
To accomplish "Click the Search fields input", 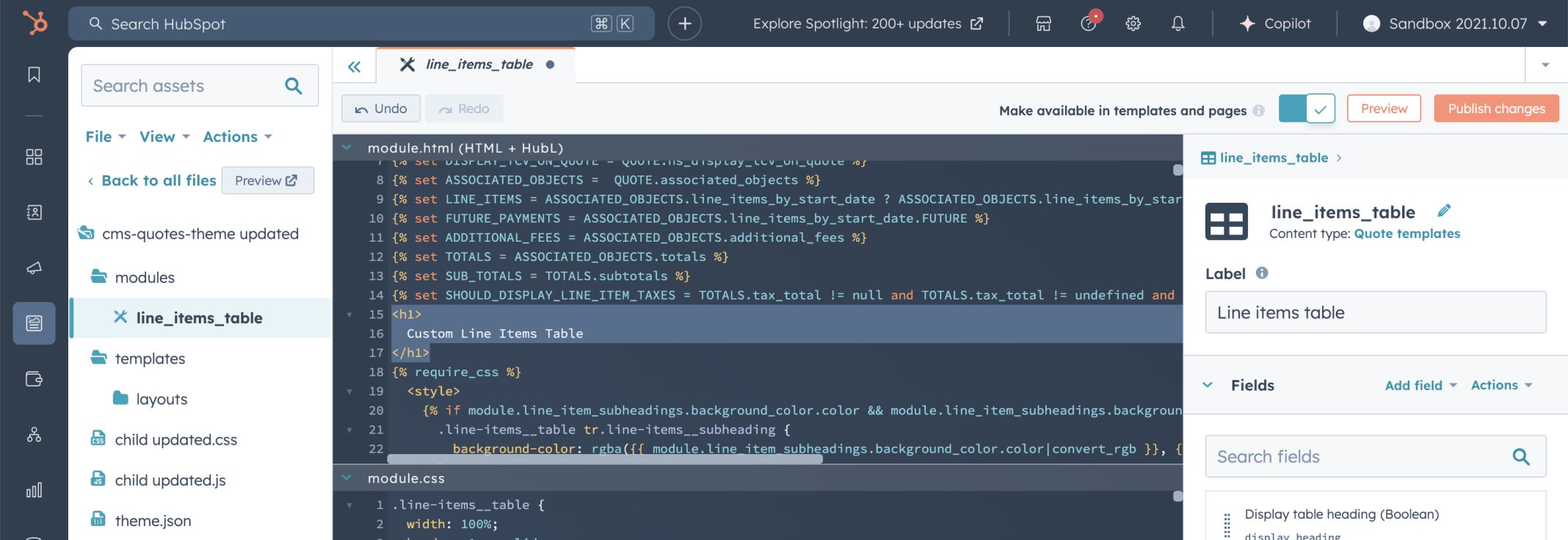I will pyautogui.click(x=1376, y=457).
